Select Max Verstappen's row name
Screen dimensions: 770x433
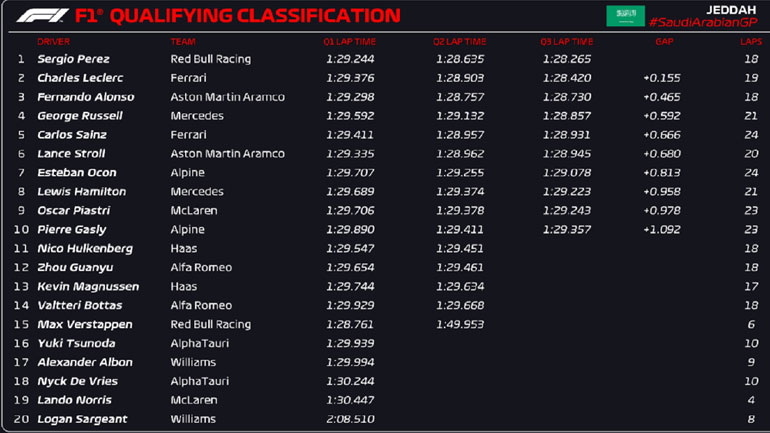[x=77, y=325]
